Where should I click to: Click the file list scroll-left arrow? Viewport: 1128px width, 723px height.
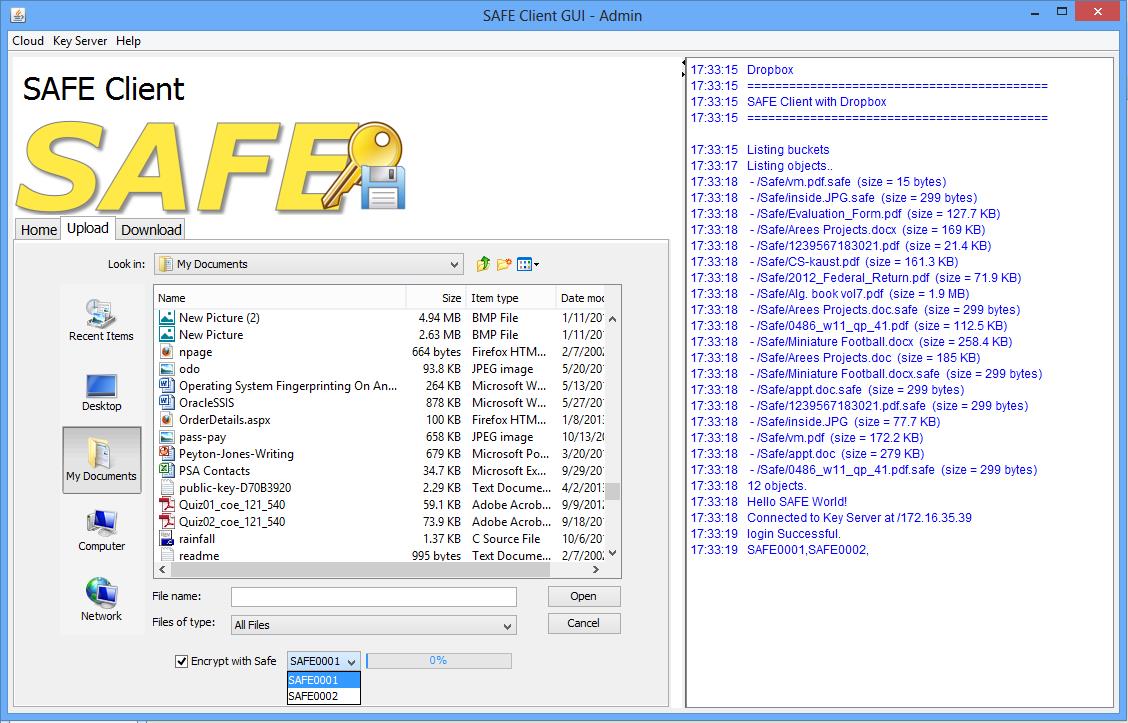coord(162,569)
